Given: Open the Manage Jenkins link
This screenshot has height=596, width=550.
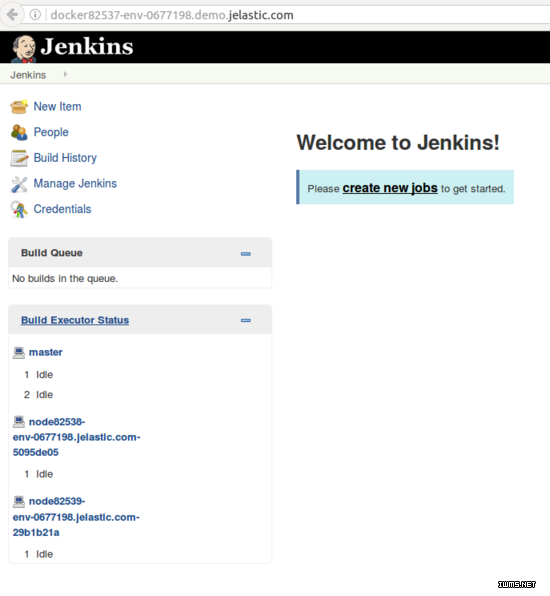Looking at the screenshot, I should [x=75, y=183].
